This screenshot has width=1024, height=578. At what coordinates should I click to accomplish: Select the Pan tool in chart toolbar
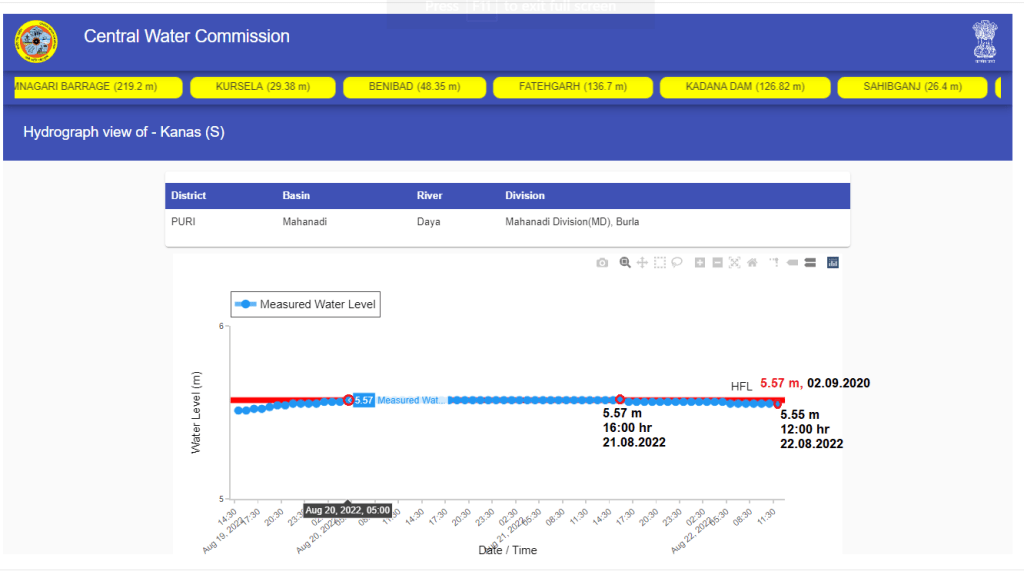coord(642,263)
